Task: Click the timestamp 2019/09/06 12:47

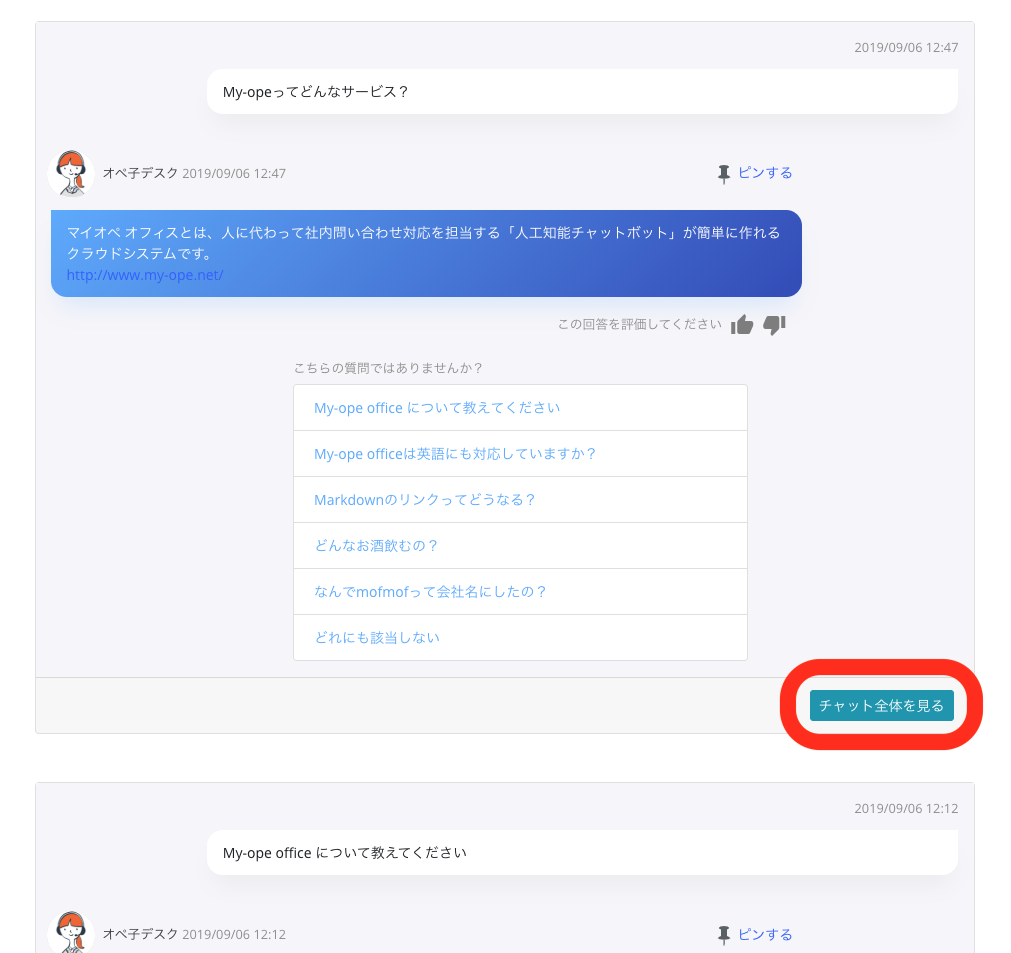Action: (905, 47)
